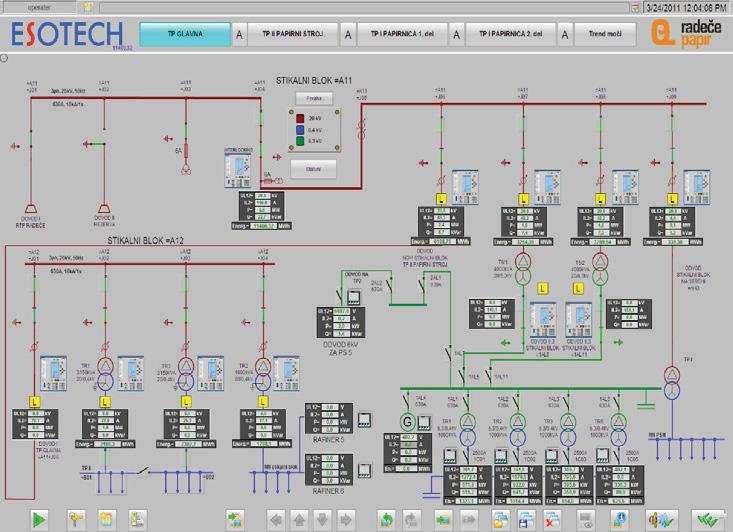Click yellow L indicator on A11 +J09 feeder
The height and width of the screenshot is (532, 733).
click(x=672, y=199)
